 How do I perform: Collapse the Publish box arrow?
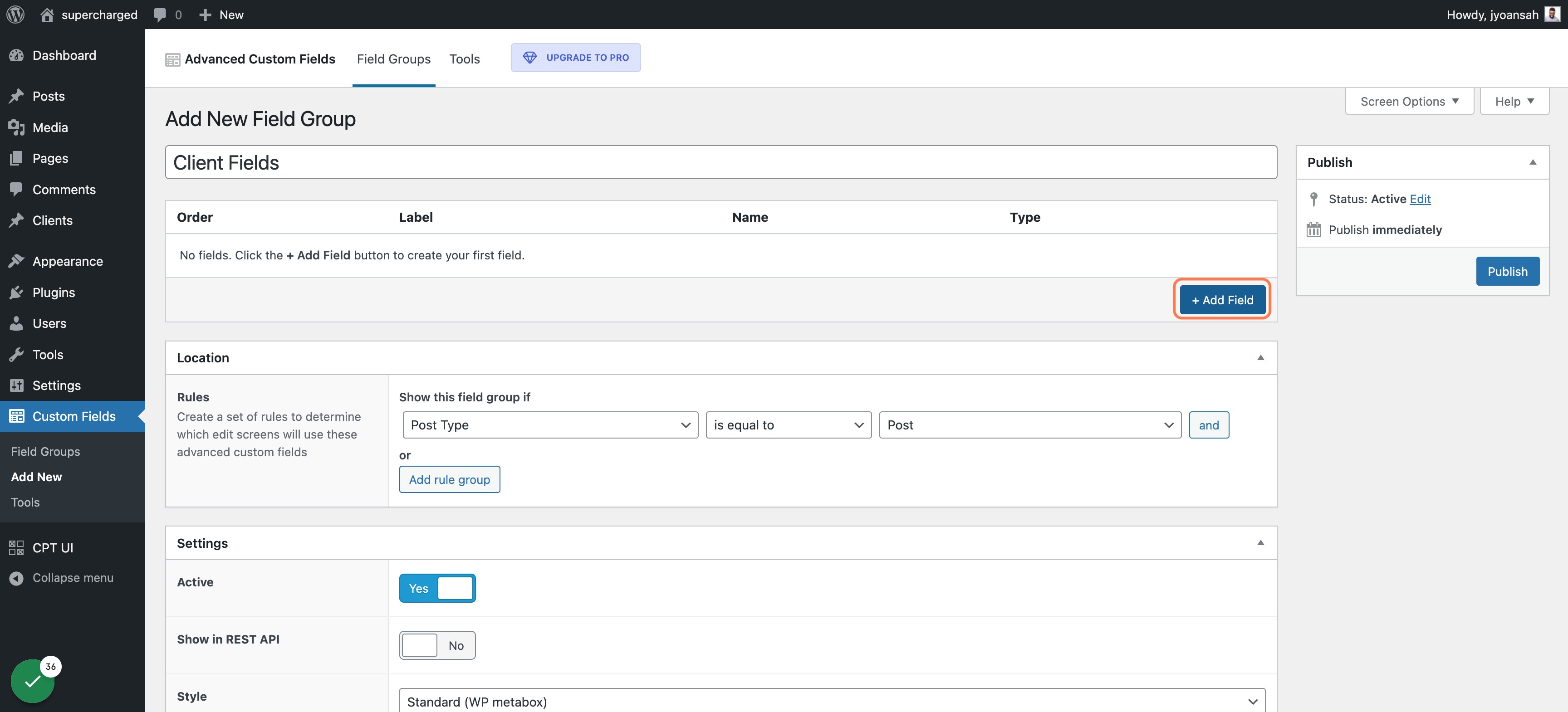(x=1533, y=162)
